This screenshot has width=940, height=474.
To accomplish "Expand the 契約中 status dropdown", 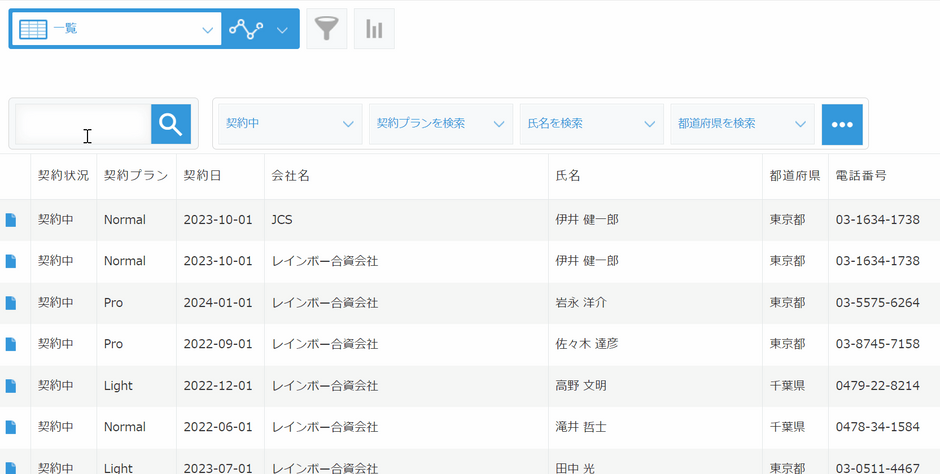I will (x=290, y=124).
